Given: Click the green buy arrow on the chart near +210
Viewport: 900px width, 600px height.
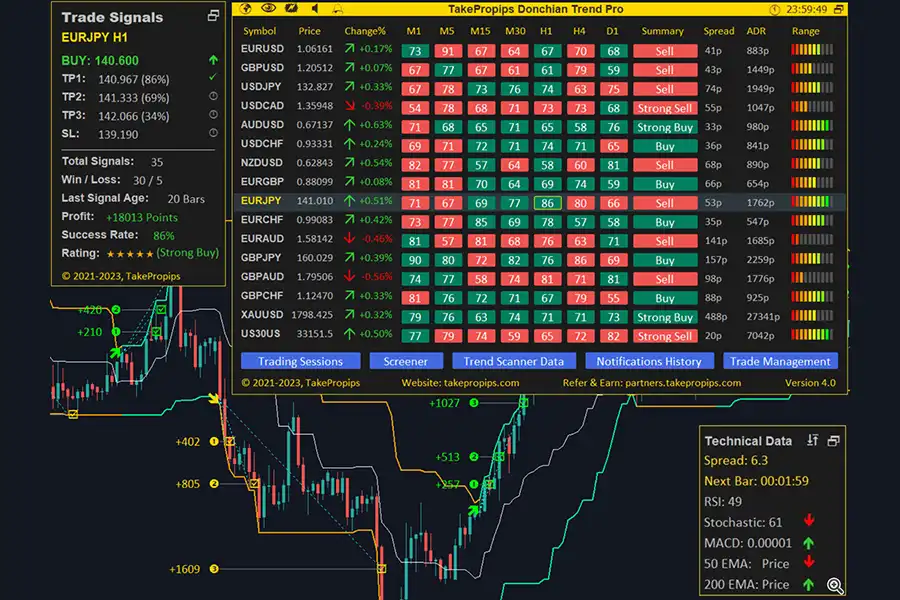Looking at the screenshot, I should [x=116, y=352].
